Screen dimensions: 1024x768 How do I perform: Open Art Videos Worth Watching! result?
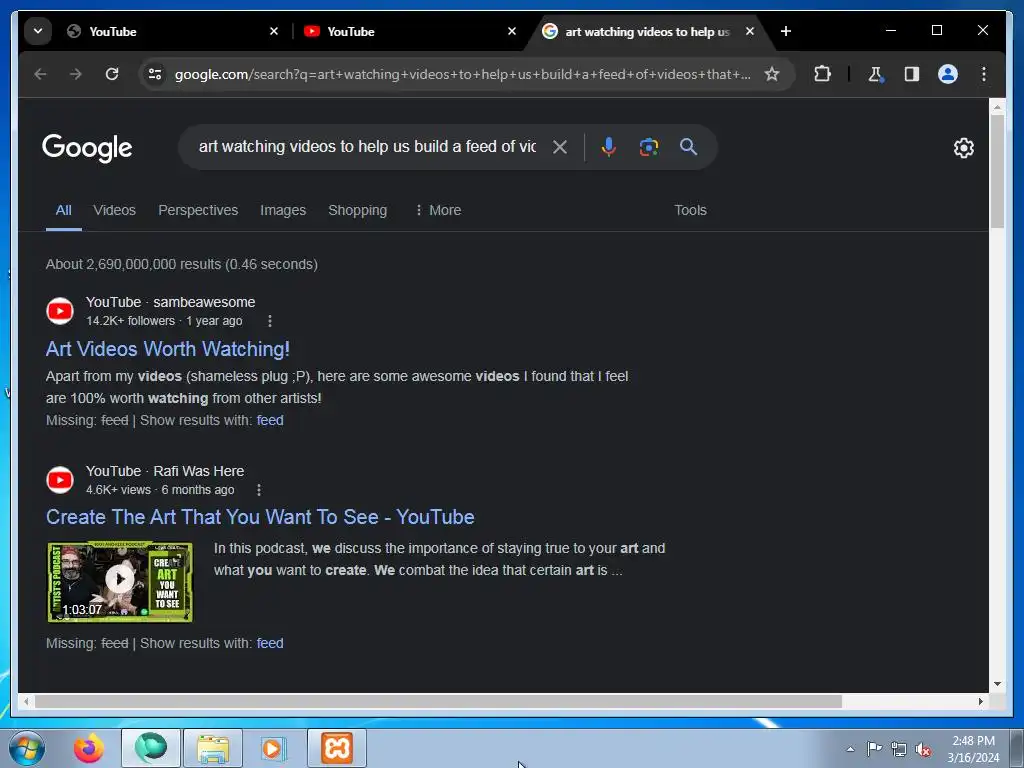point(168,349)
